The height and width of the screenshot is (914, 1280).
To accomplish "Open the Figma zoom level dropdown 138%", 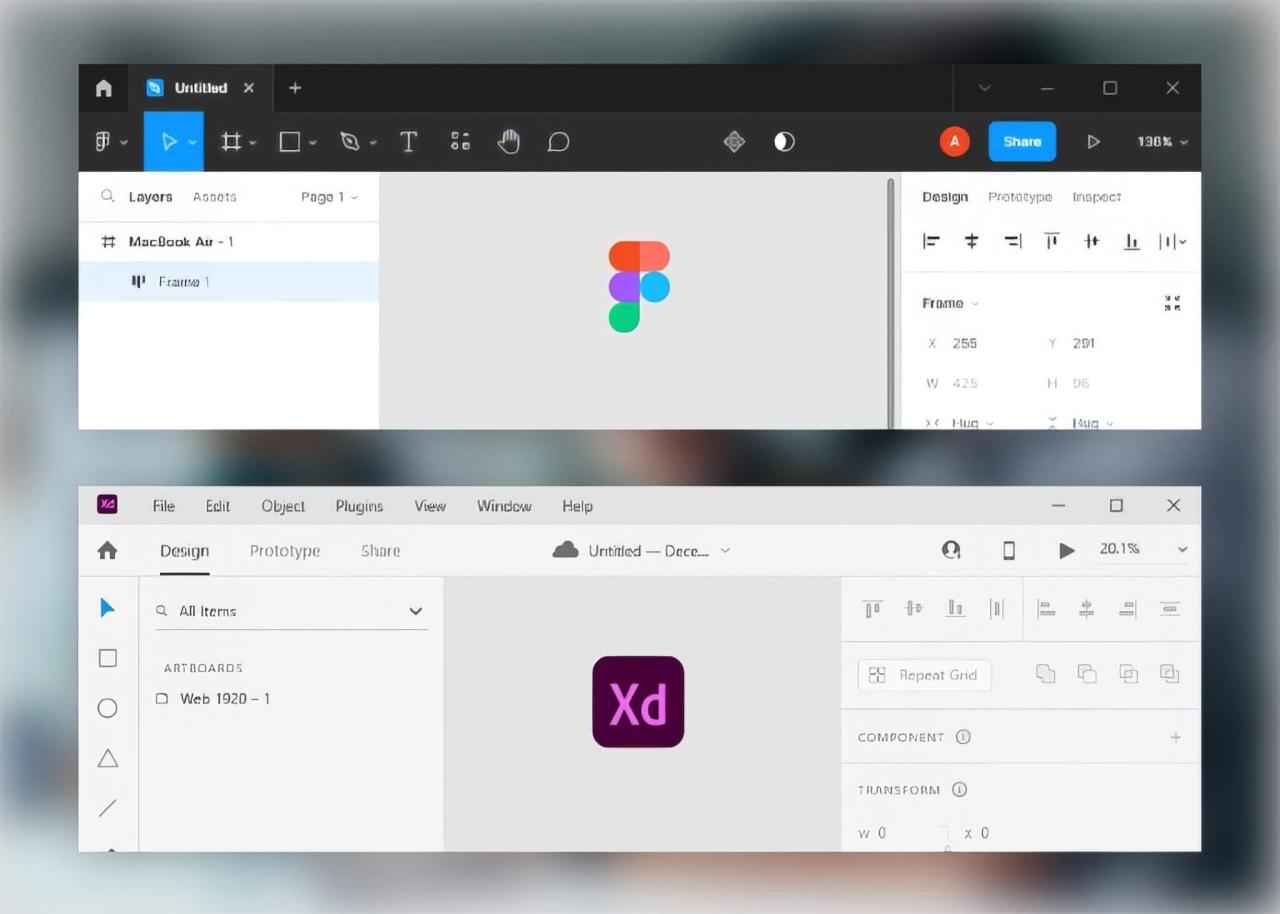I will tap(1162, 142).
